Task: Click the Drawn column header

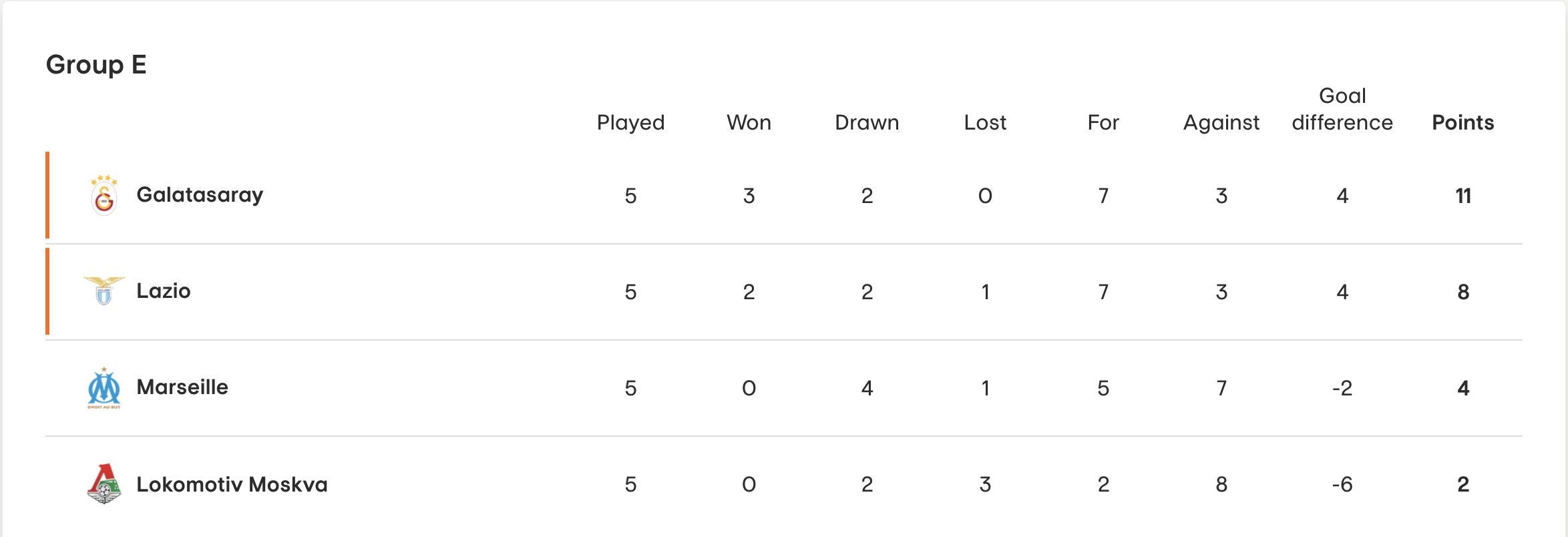Action: pos(867,122)
